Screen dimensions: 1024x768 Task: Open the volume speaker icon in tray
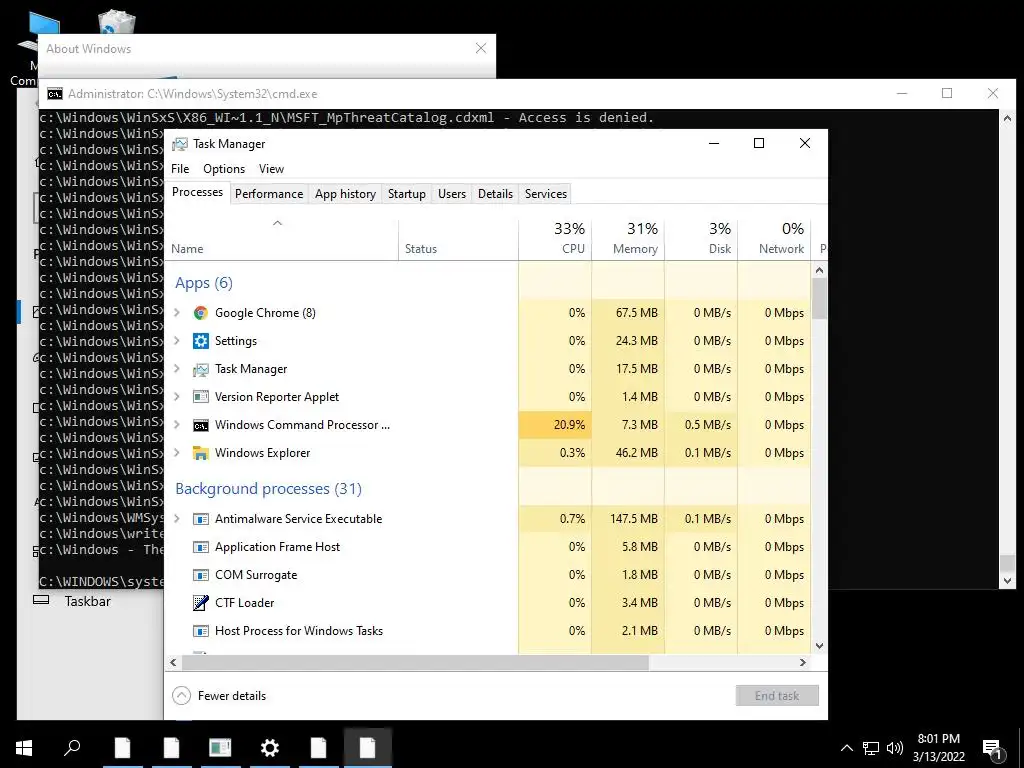pos(895,748)
